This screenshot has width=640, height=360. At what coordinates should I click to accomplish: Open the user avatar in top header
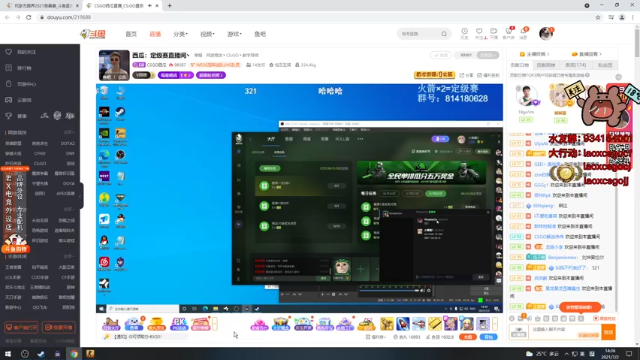pos(546,33)
